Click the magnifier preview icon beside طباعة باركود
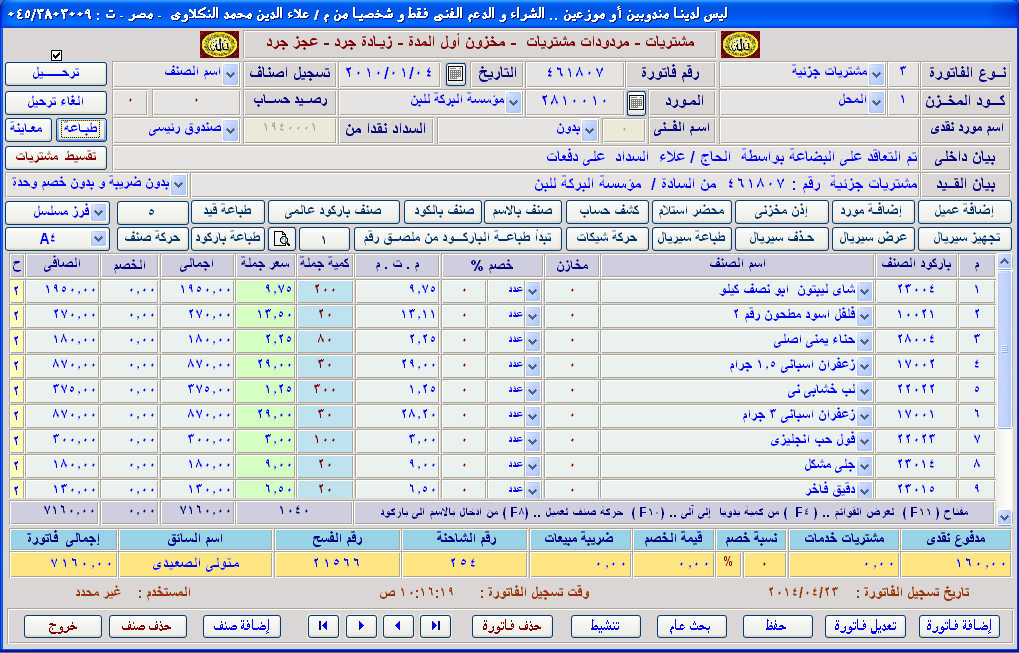 pyautogui.click(x=283, y=239)
